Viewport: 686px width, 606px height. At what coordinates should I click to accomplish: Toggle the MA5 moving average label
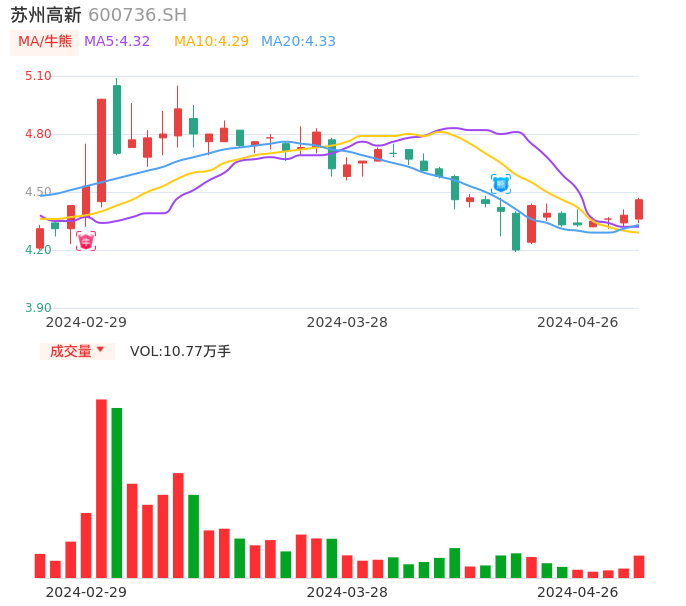117,42
